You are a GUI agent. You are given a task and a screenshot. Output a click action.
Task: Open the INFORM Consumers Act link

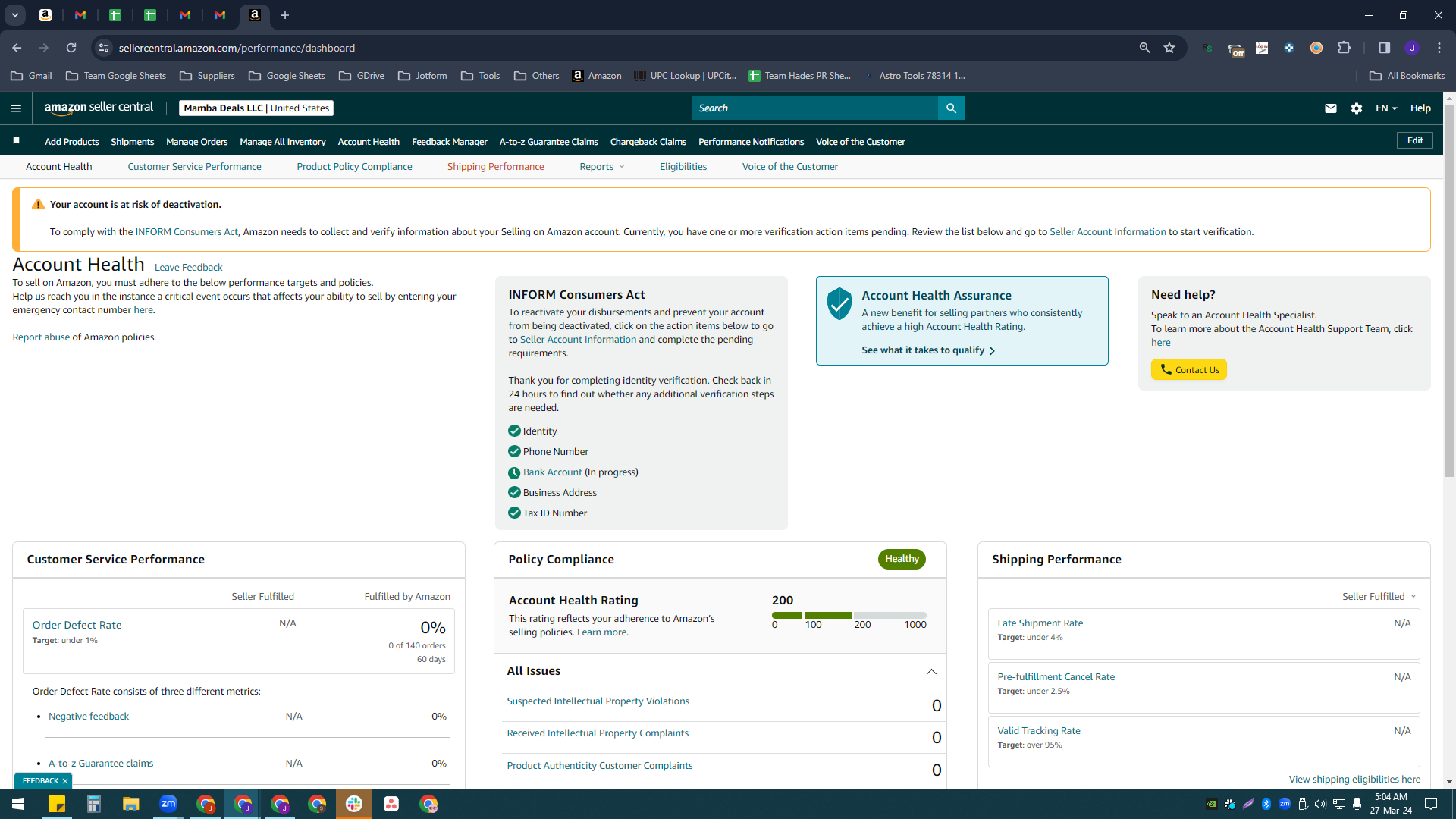tap(186, 232)
